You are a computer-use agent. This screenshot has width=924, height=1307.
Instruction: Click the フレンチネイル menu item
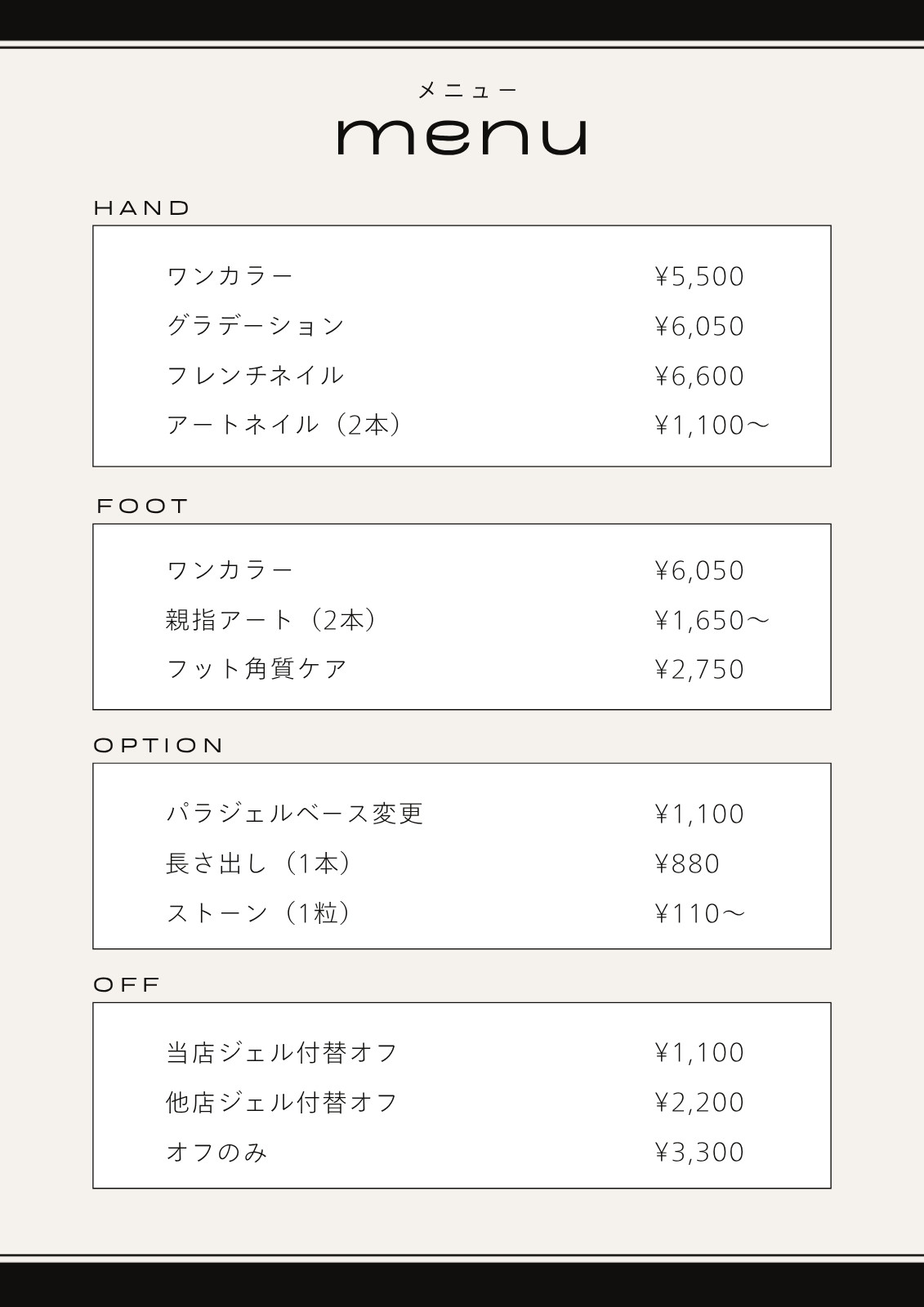pyautogui.click(x=256, y=376)
